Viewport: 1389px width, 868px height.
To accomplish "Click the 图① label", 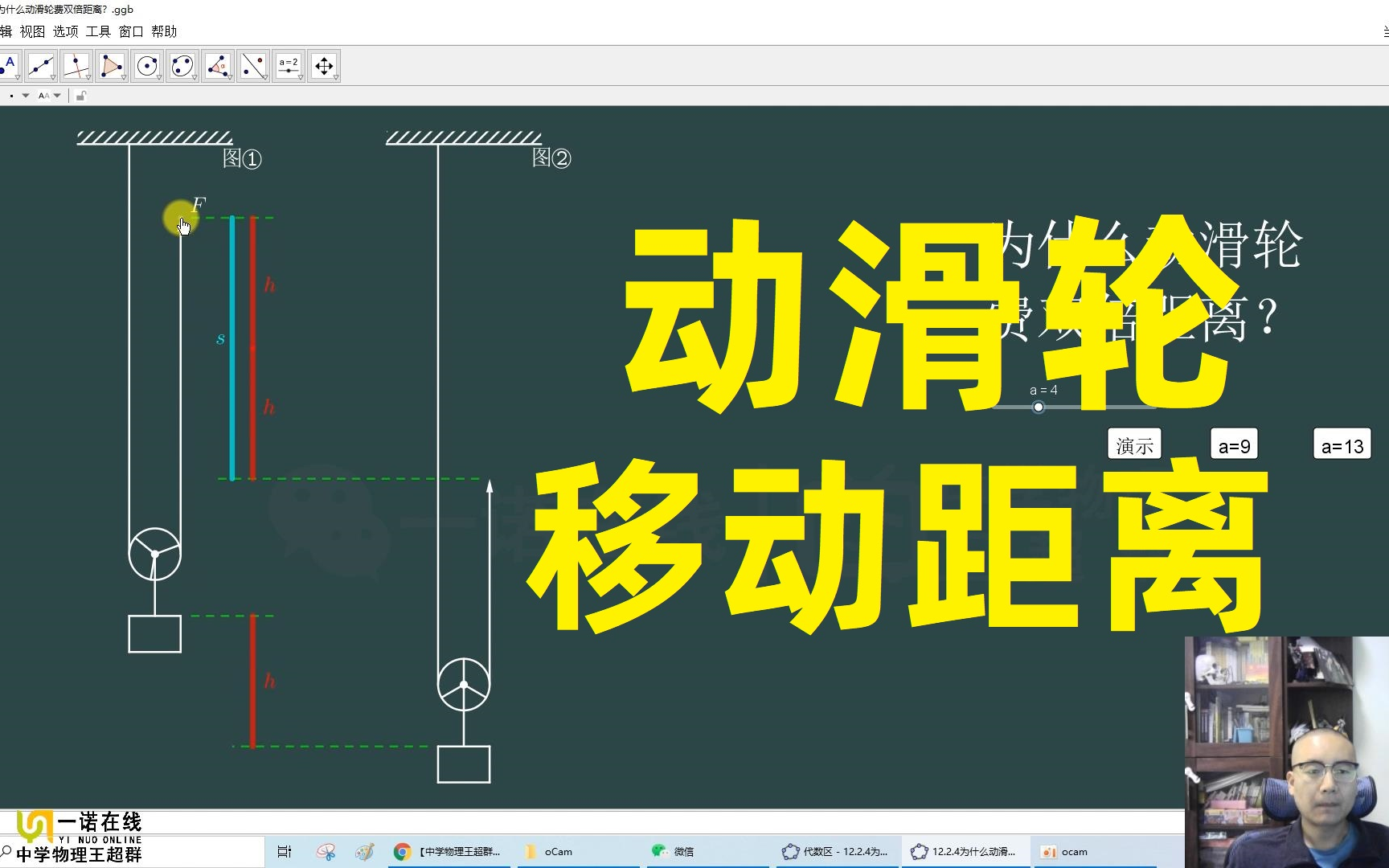I will click(x=242, y=158).
